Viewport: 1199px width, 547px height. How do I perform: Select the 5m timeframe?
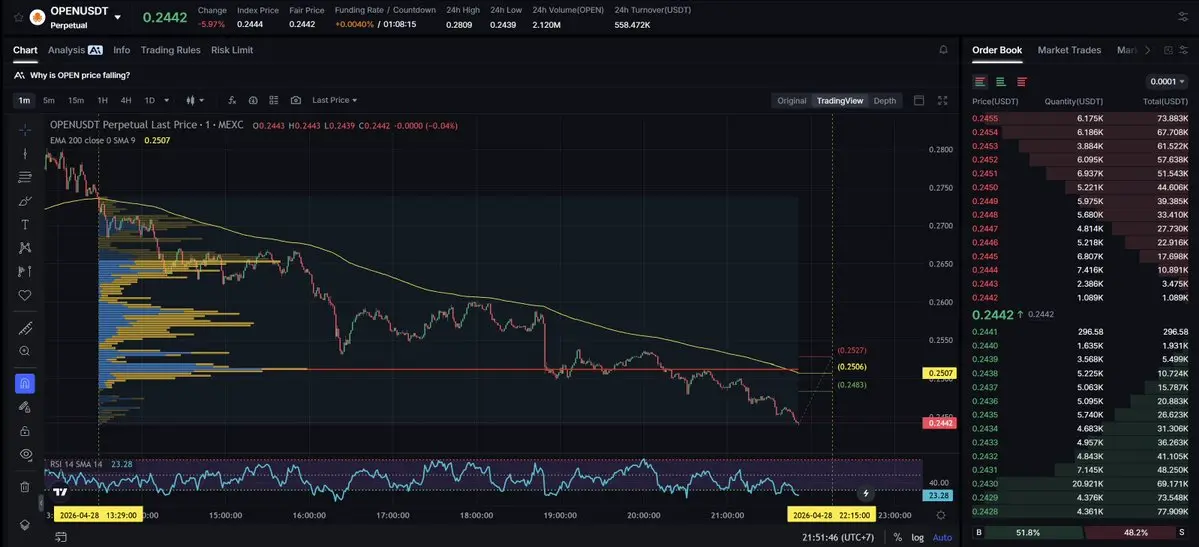[49, 100]
